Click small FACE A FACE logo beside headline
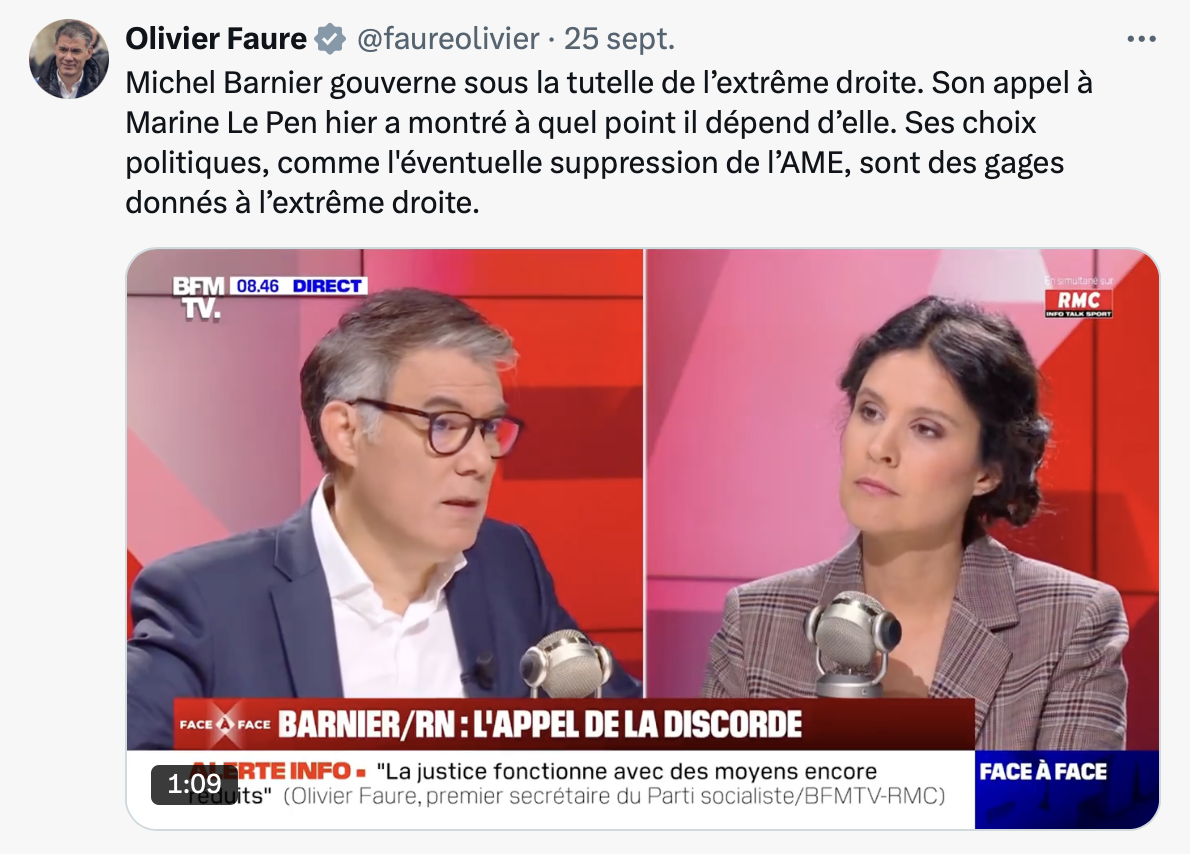The width and height of the screenshot is (1190, 854). tap(225, 724)
